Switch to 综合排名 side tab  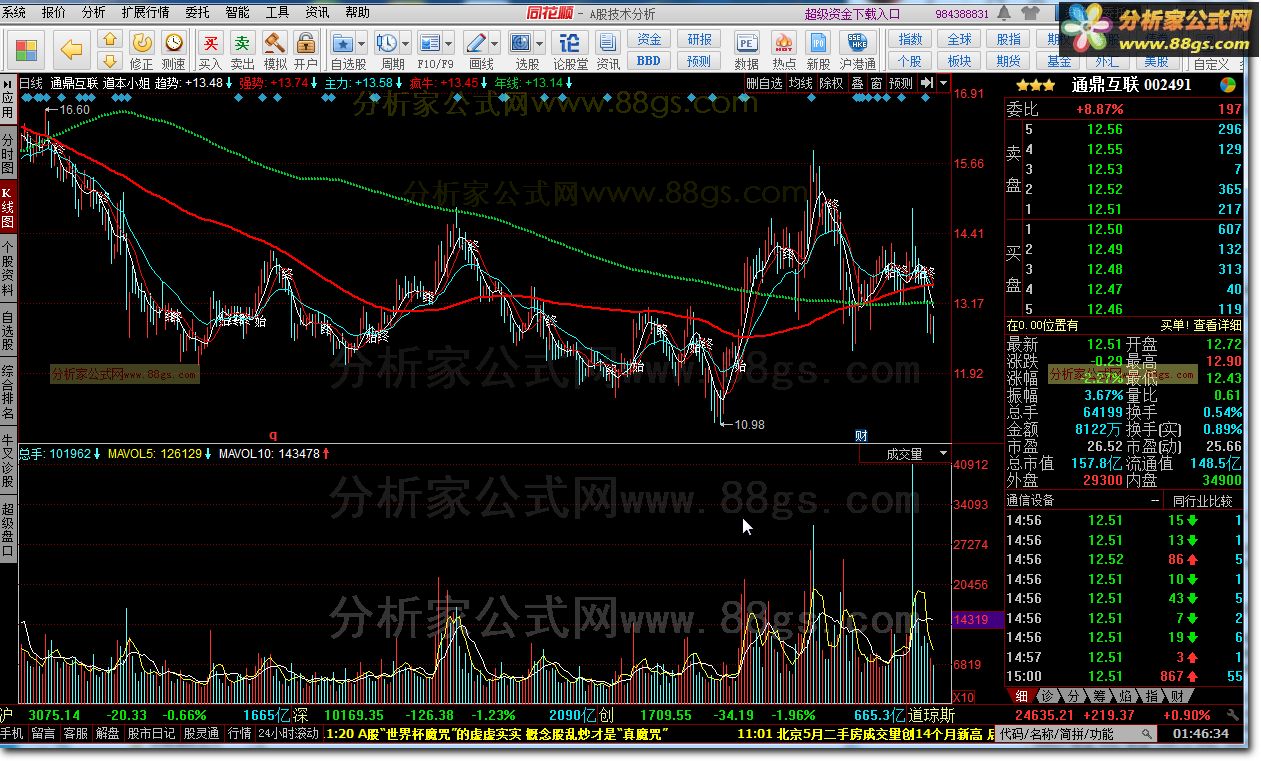(8, 393)
